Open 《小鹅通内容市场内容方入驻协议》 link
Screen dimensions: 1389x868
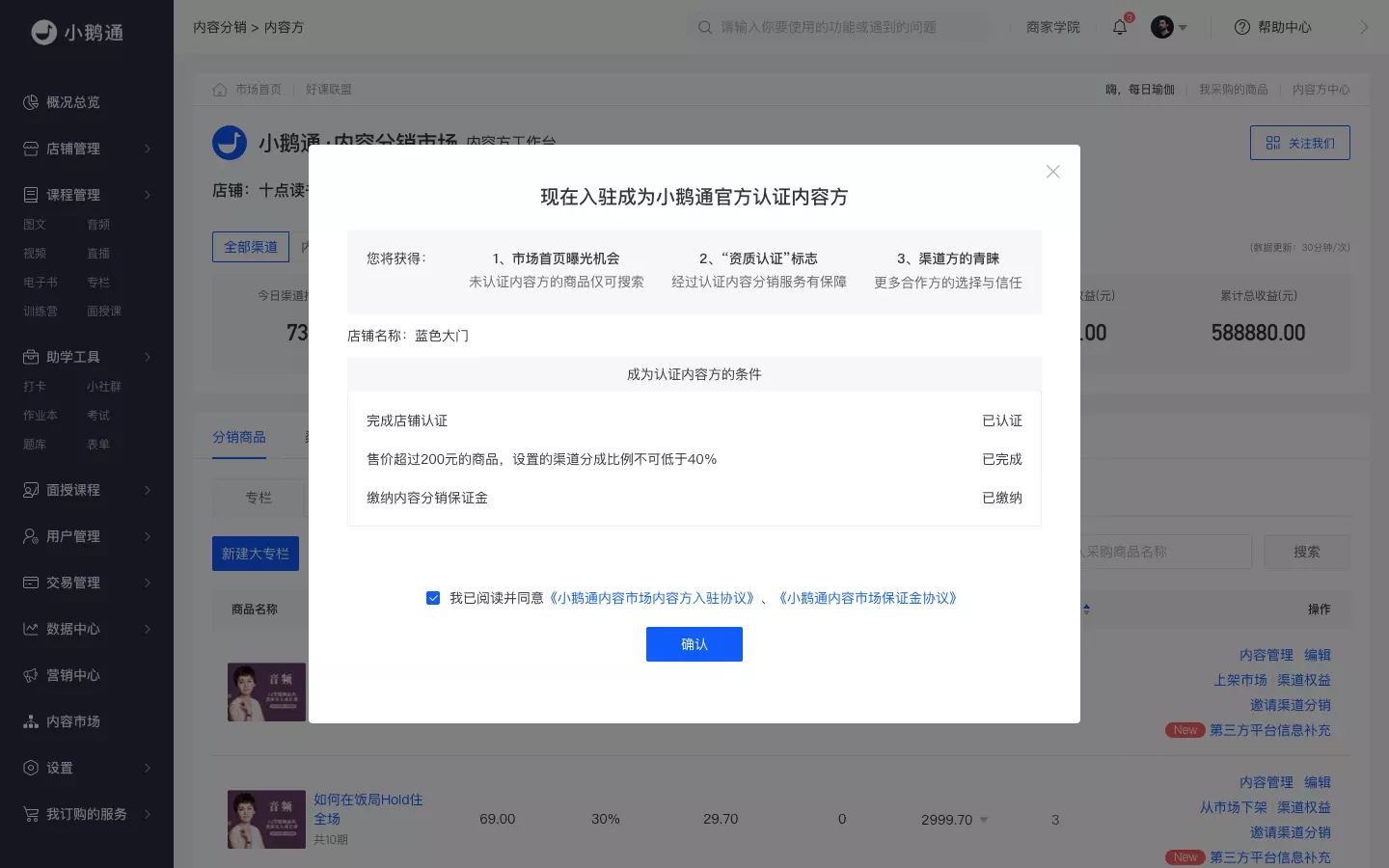pyautogui.click(x=652, y=598)
